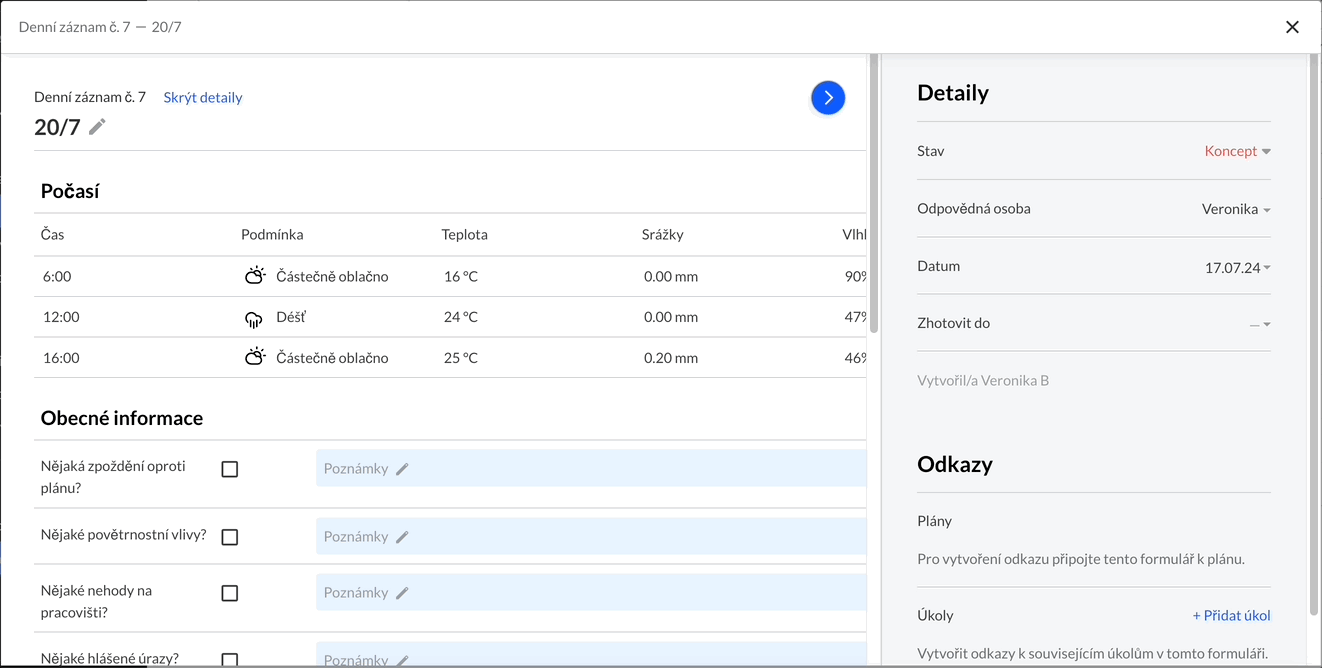1322x668 pixels.
Task: Check 'Nějaké nehody na pracovišti?' checkbox
Action: pyautogui.click(x=230, y=593)
